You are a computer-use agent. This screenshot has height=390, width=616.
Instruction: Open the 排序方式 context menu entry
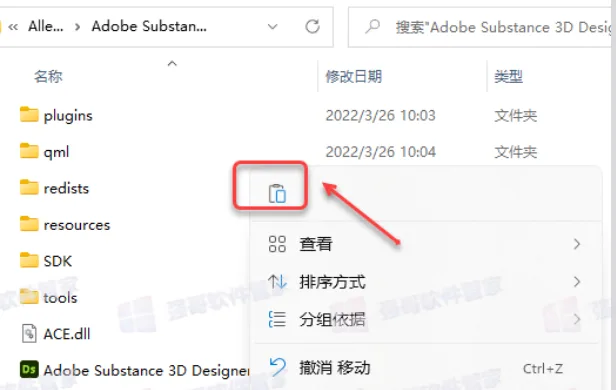(x=425, y=282)
